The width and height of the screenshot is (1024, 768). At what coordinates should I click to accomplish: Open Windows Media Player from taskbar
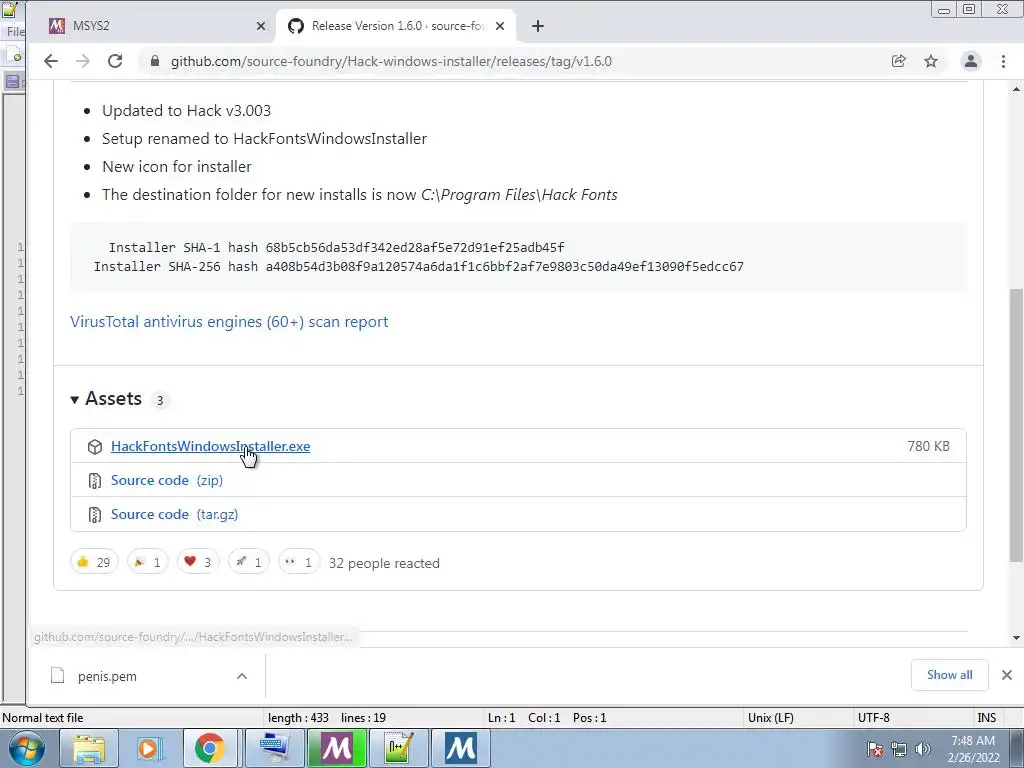coord(150,748)
